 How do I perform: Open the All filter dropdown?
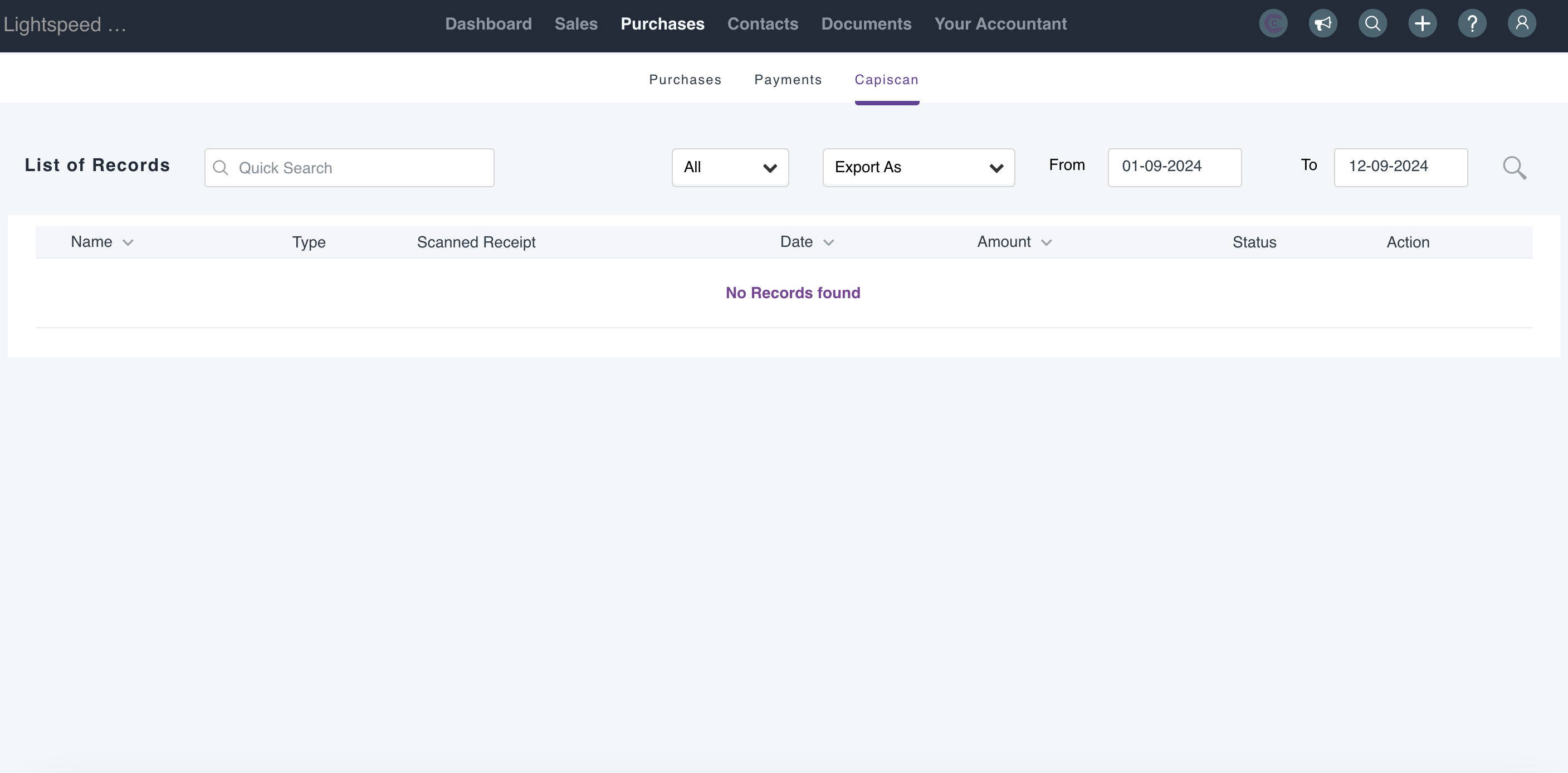[730, 168]
